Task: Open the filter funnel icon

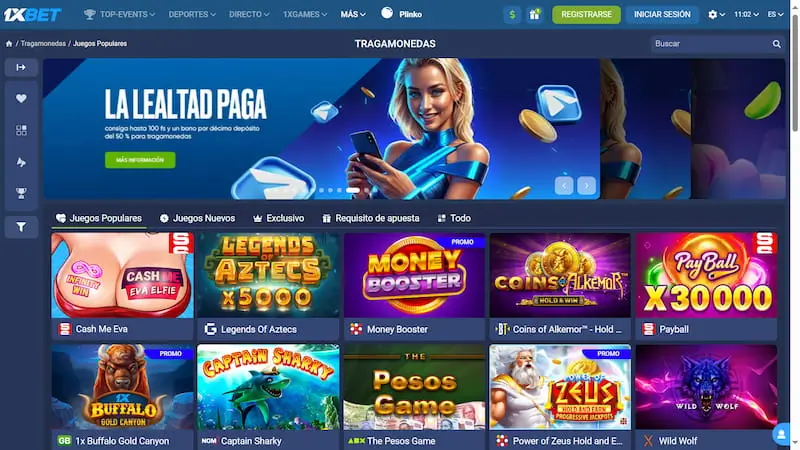Action: point(21,227)
